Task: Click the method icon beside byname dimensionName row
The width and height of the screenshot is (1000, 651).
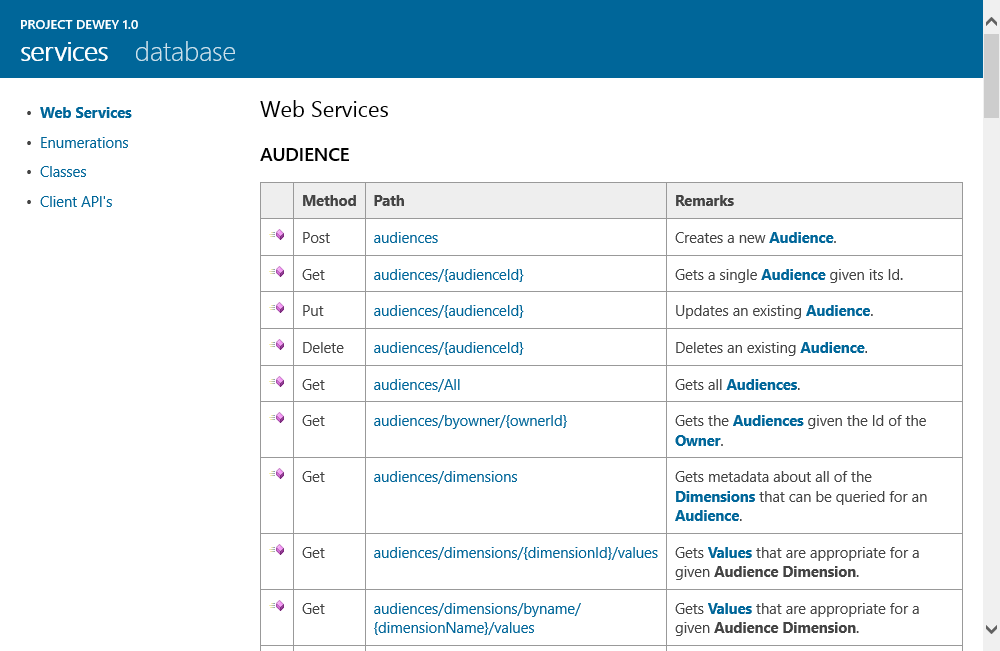Action: 277,607
